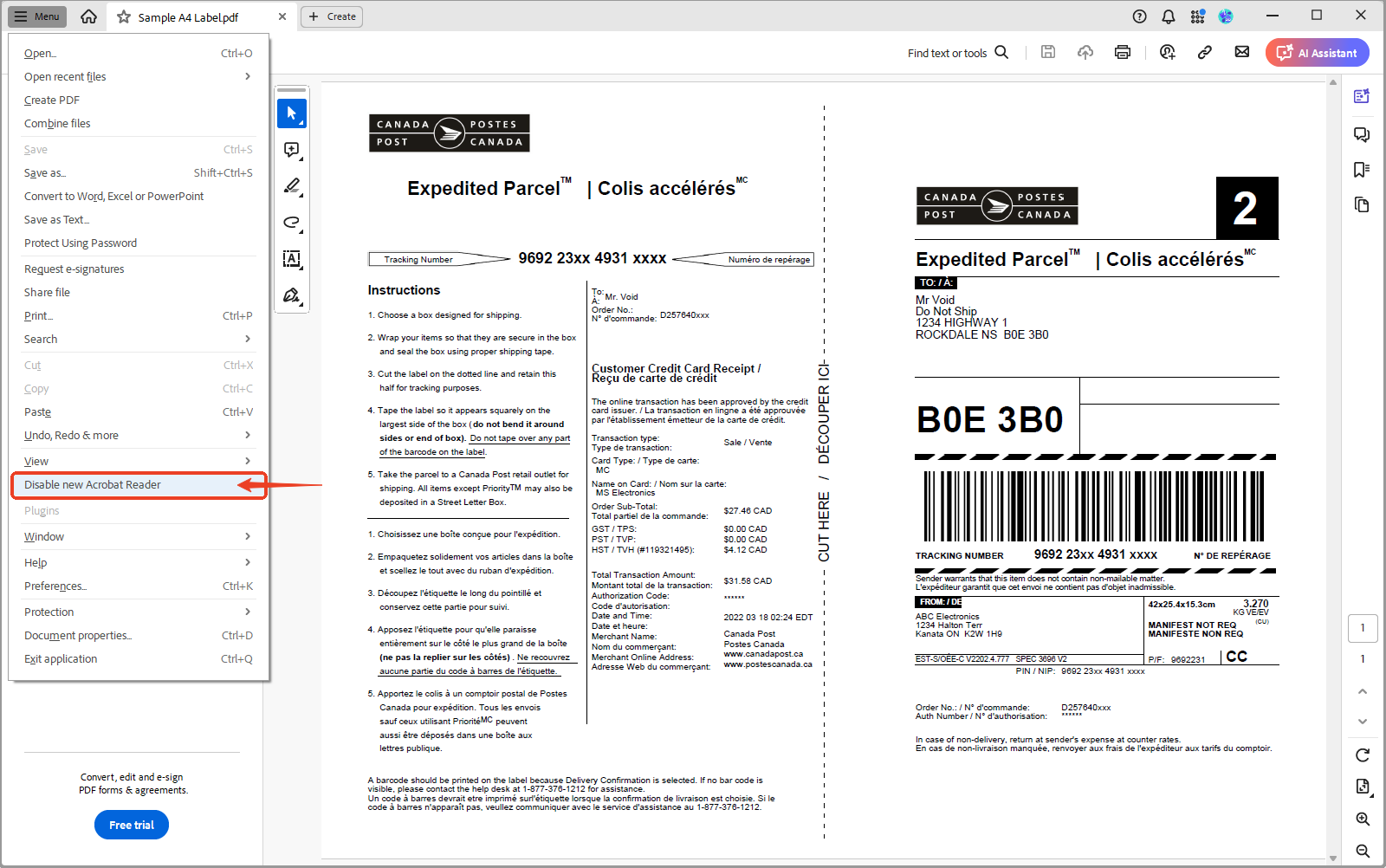
Task: Choose Exit application menu item
Action: 139,659
